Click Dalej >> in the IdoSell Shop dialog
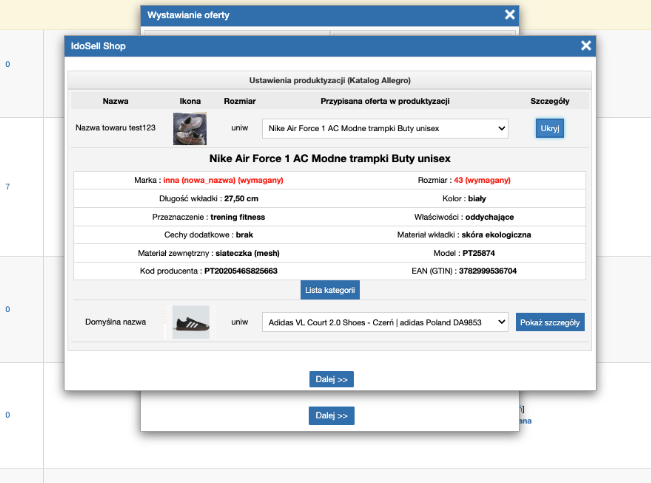 [x=331, y=379]
